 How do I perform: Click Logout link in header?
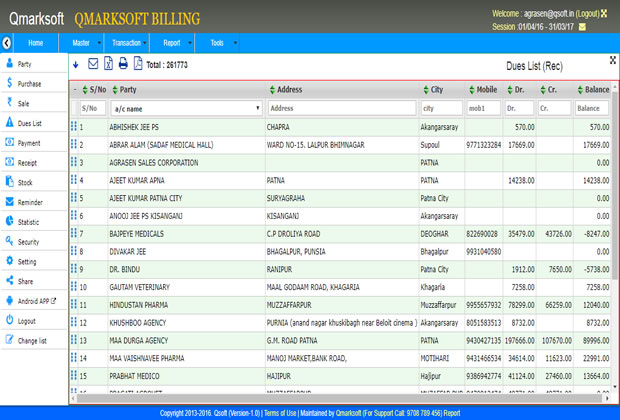tap(588, 13)
